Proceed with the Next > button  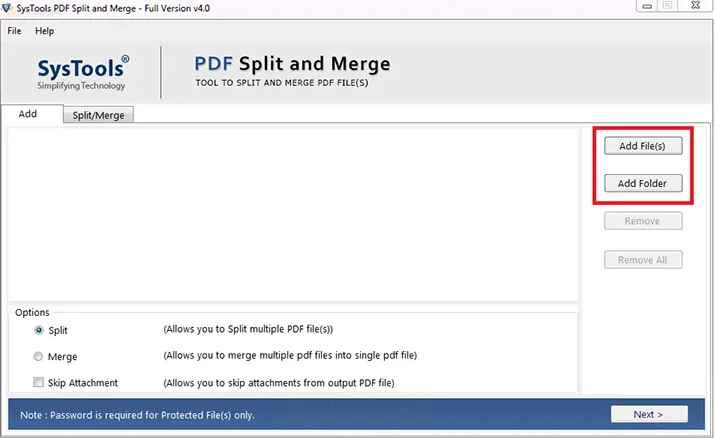click(x=649, y=414)
